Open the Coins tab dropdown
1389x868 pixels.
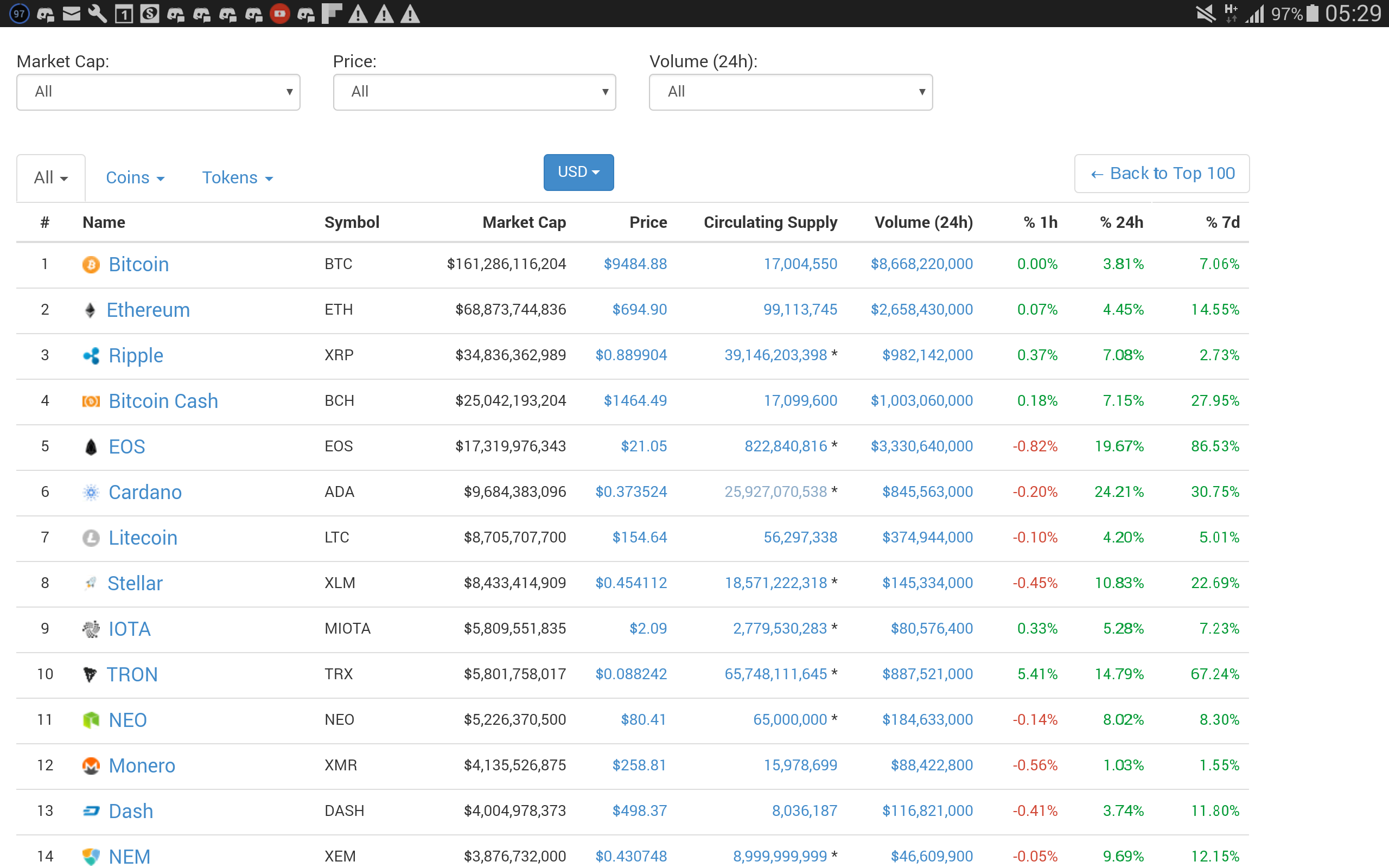pos(136,178)
